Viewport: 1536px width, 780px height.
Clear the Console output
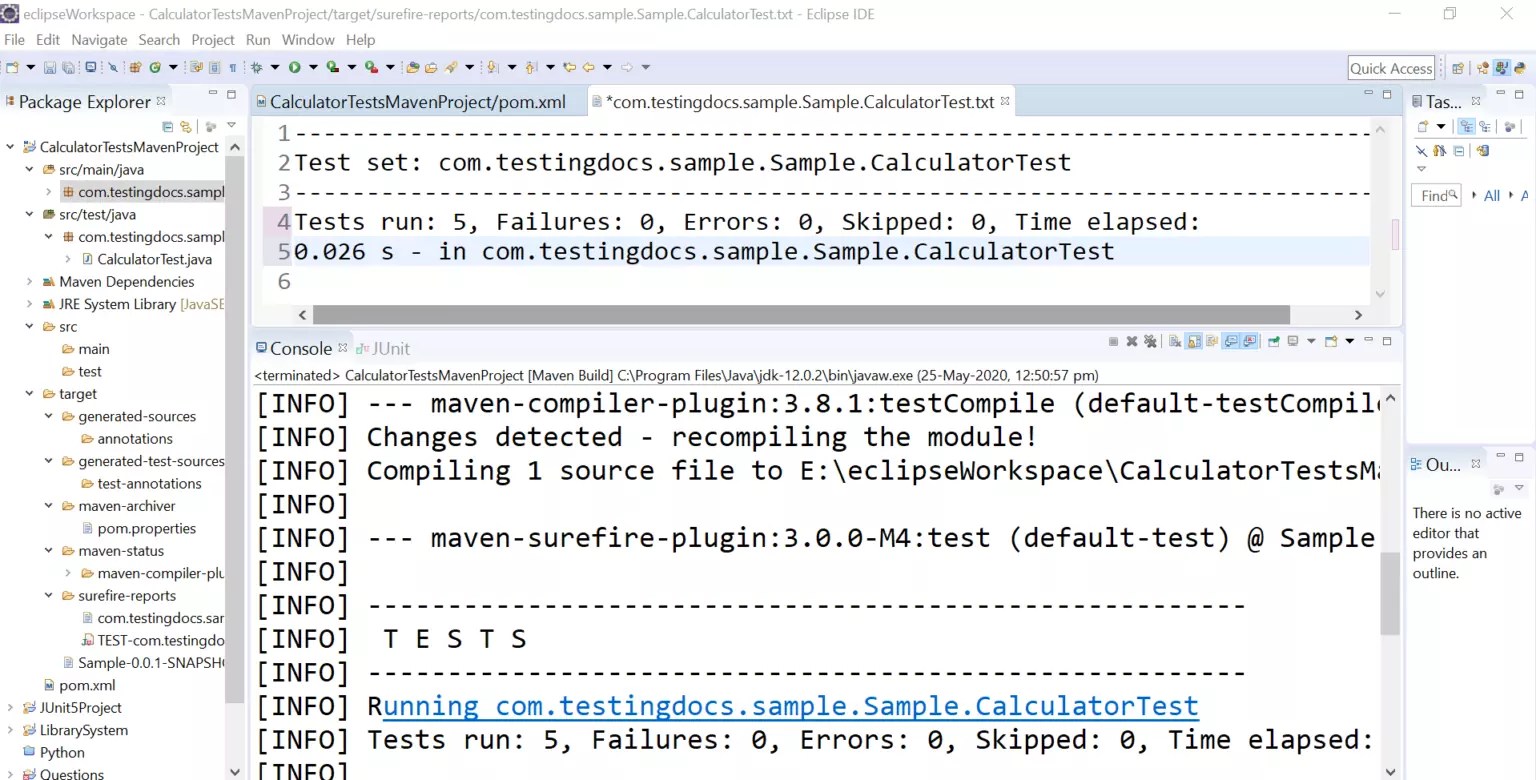1176,341
